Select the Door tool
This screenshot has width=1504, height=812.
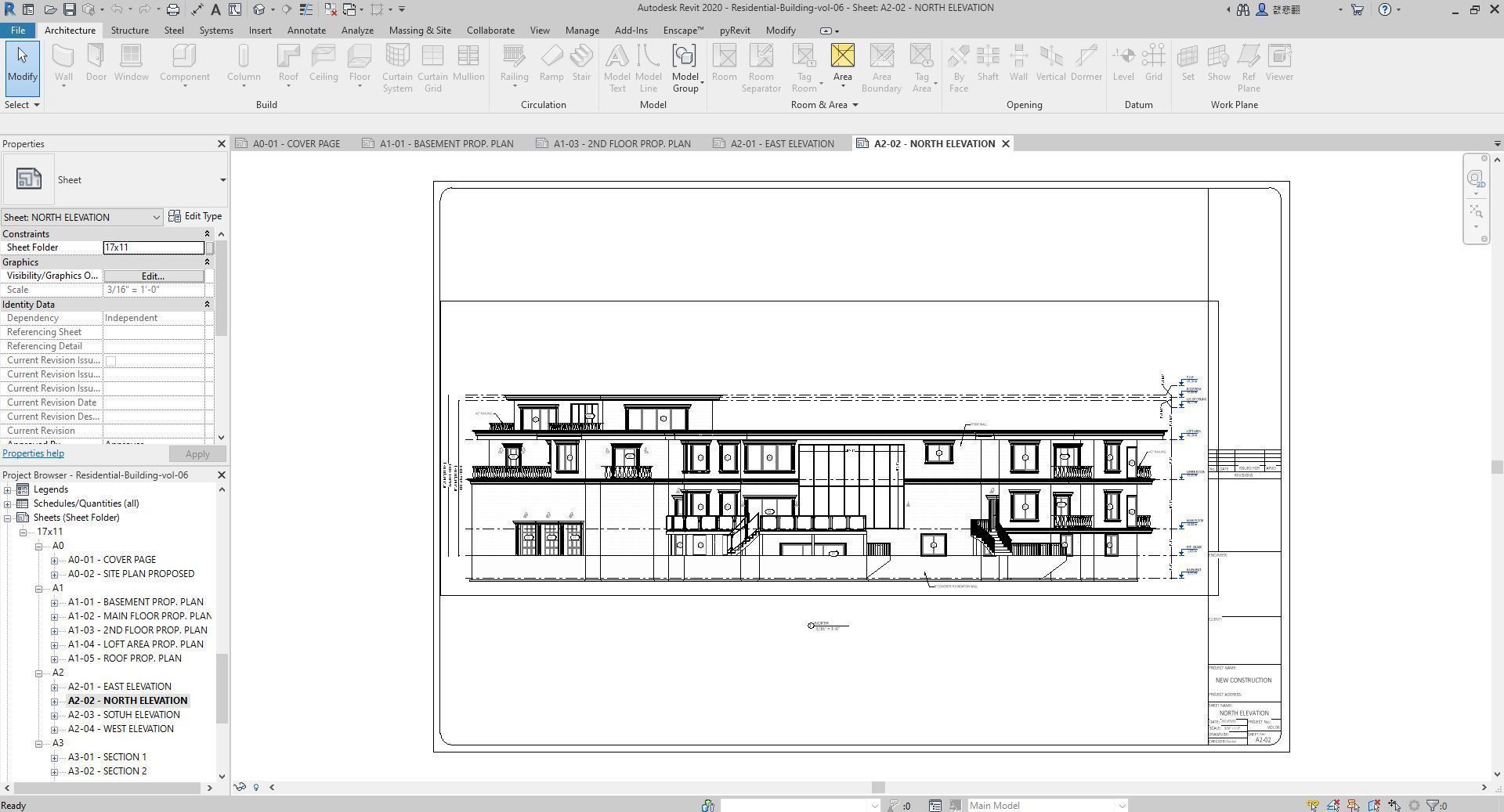click(96, 63)
